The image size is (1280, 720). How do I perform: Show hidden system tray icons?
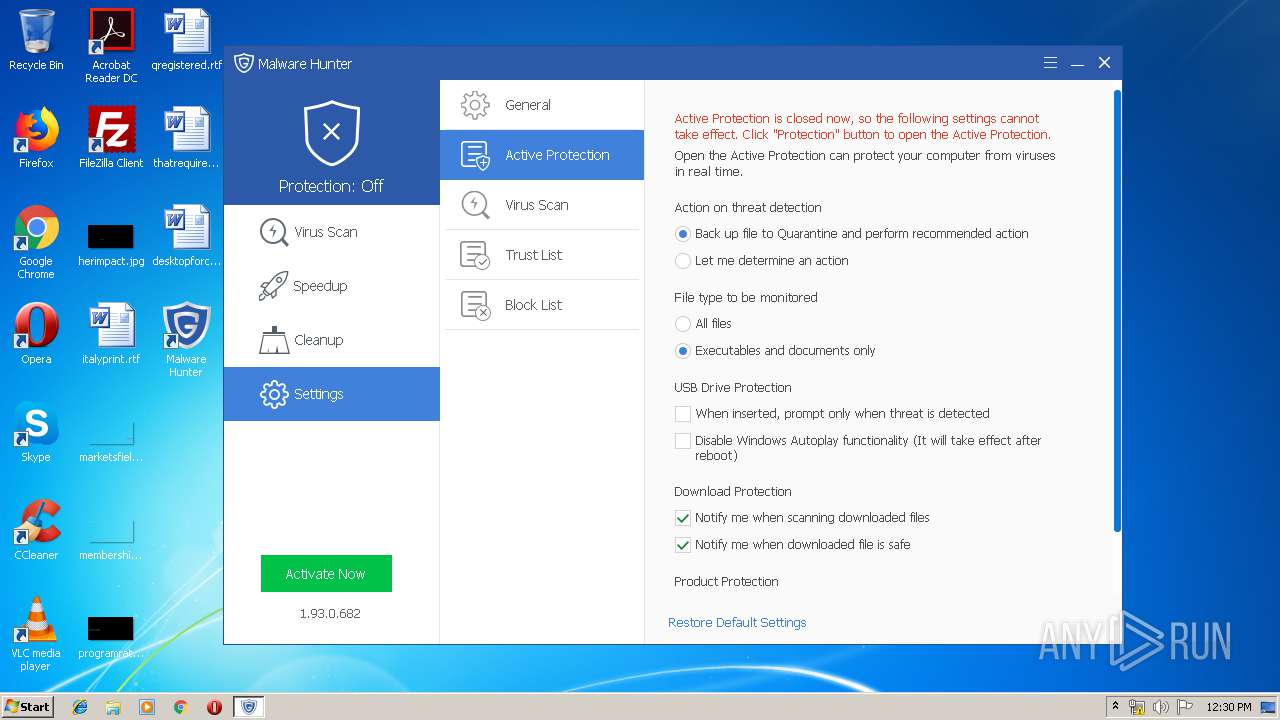click(x=1115, y=707)
